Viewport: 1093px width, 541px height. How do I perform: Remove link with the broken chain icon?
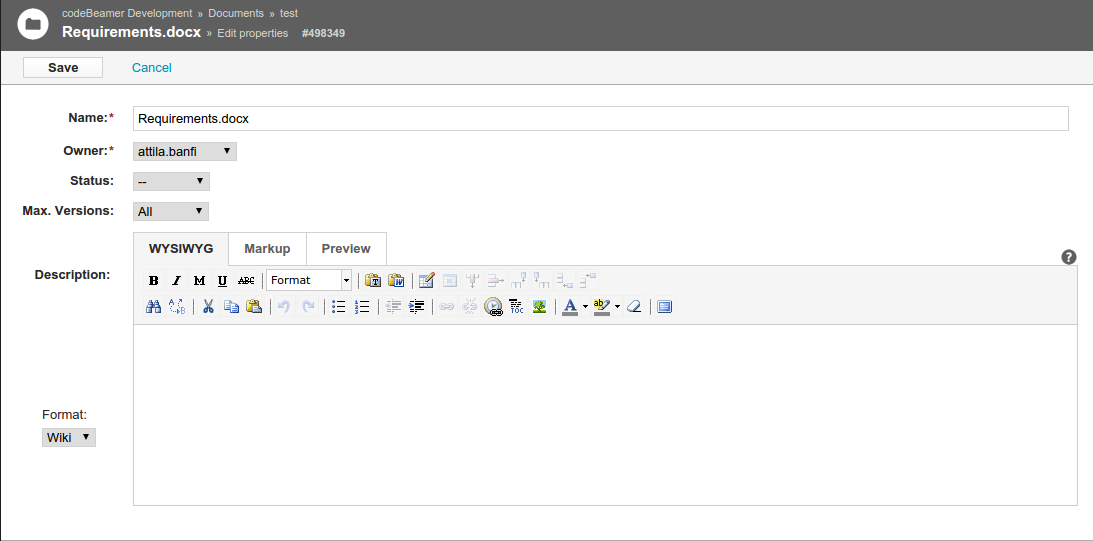[470, 306]
